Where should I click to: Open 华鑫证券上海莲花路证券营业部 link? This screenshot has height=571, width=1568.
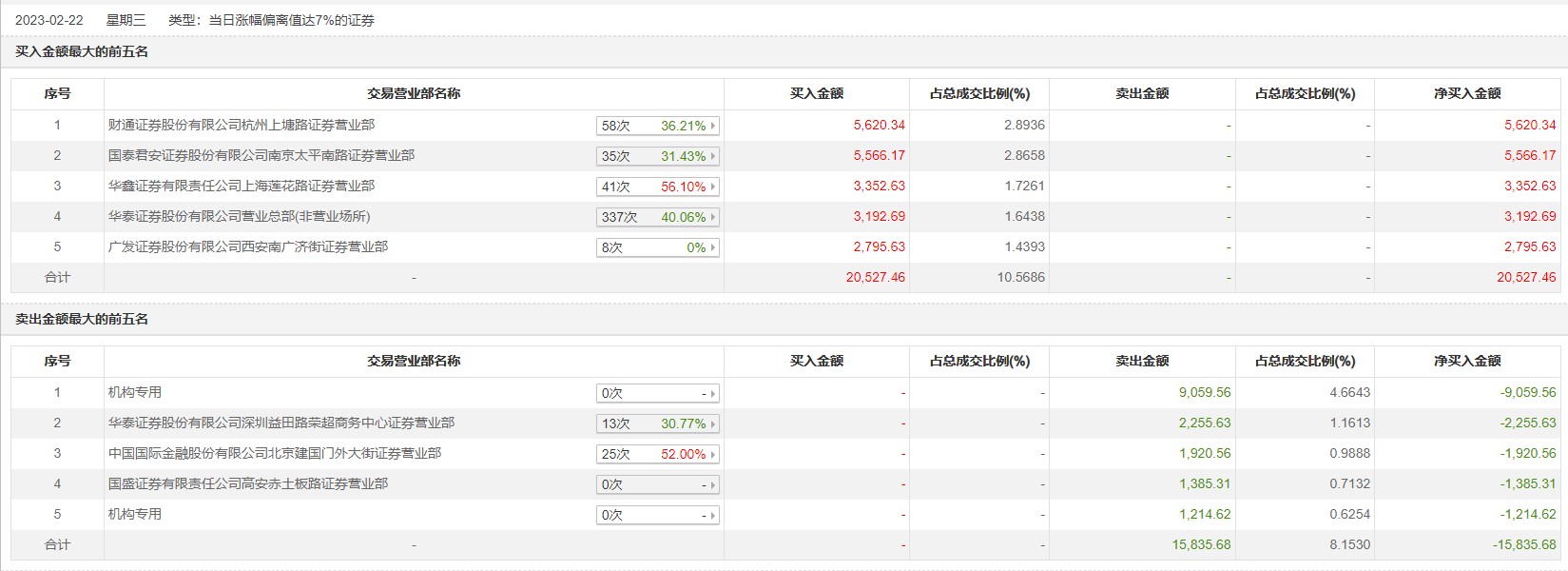coord(242,186)
